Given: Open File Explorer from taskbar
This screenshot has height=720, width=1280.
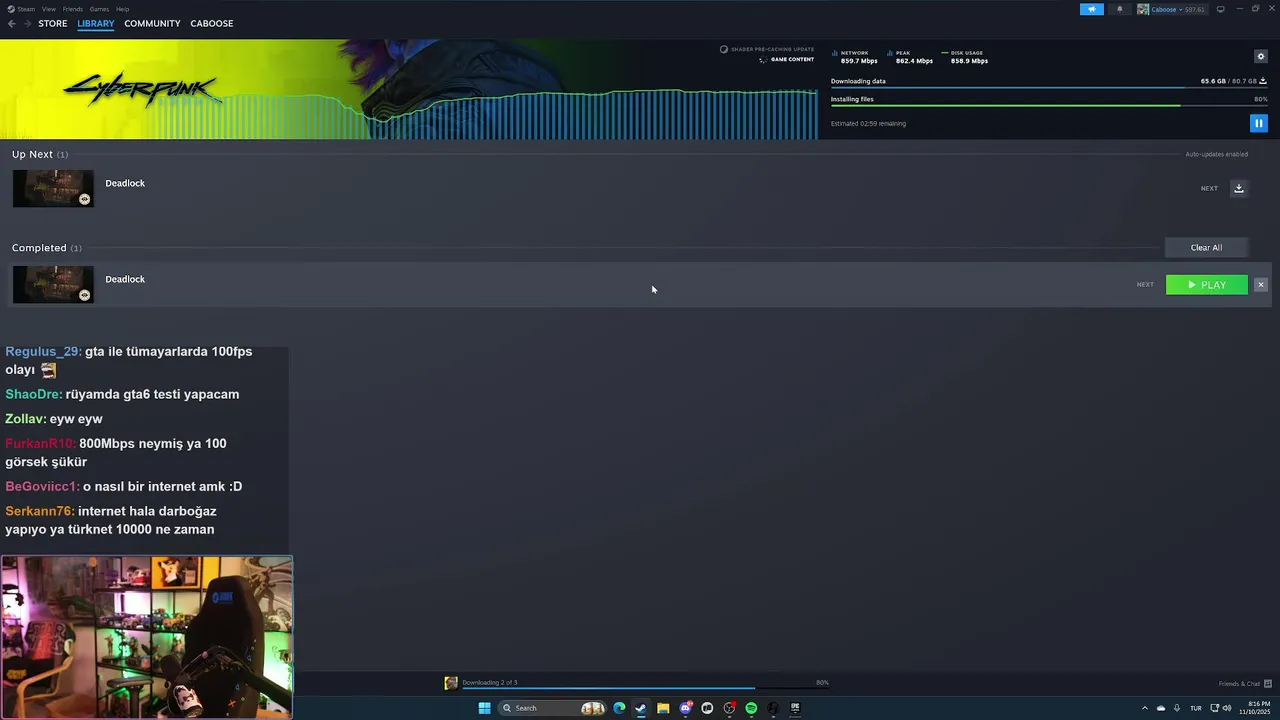Looking at the screenshot, I should [x=663, y=708].
